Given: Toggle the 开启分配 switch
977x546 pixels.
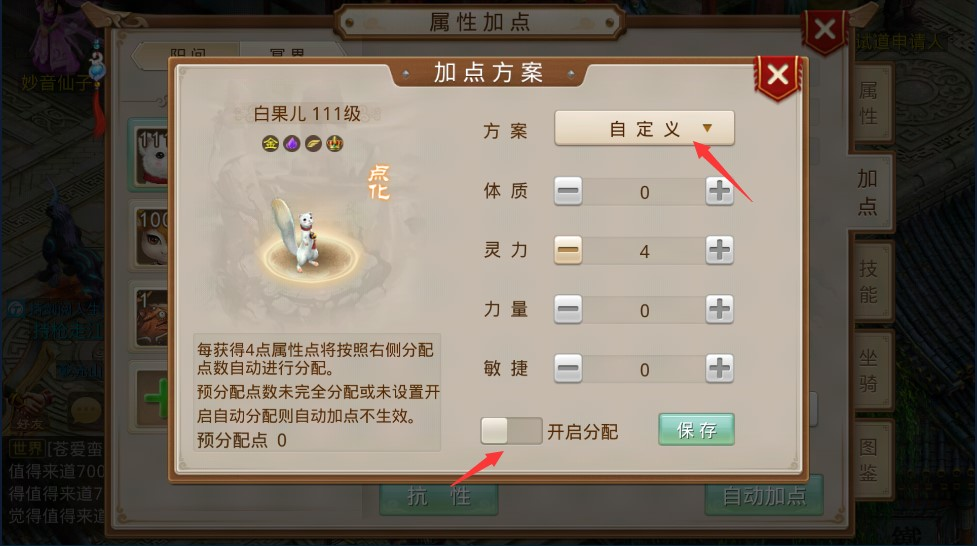Looking at the screenshot, I should click(x=511, y=431).
